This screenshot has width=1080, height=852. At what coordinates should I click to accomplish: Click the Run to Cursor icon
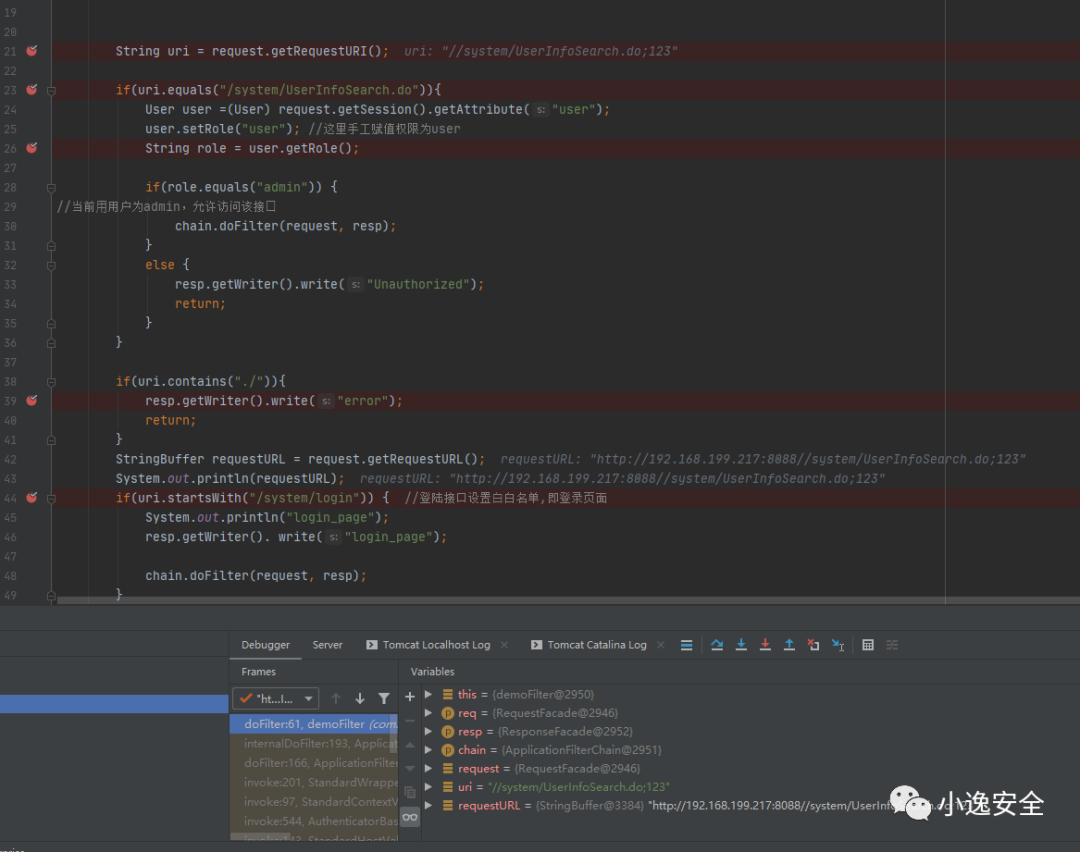pyautogui.click(x=838, y=645)
